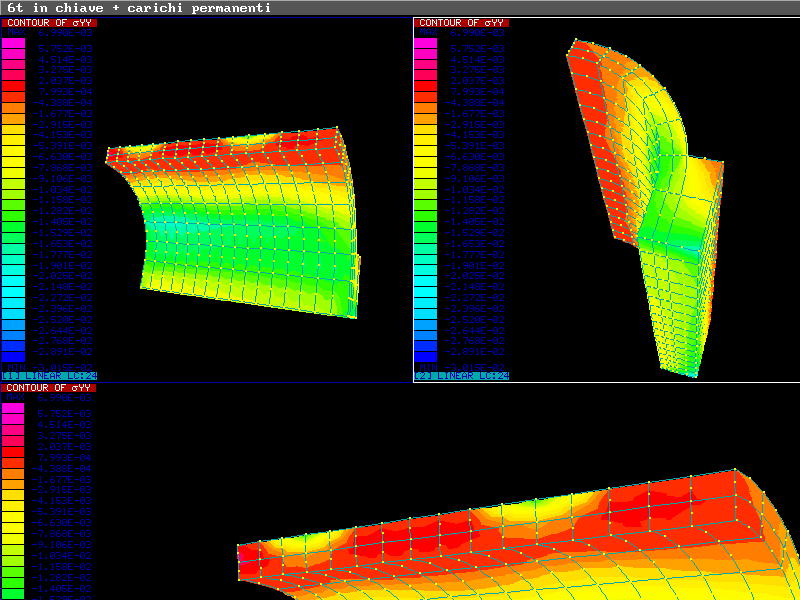Pick value "-1.282E-02" in viewport [1] legend

pos(62,211)
